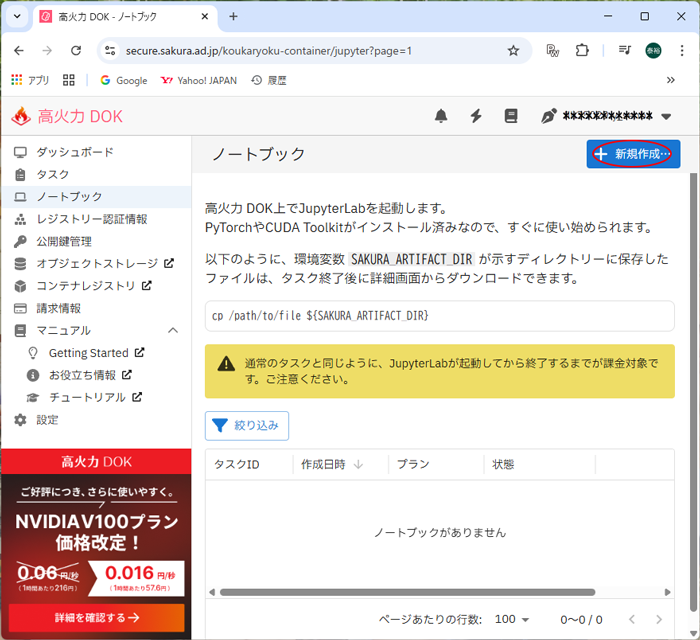Open the notifications bell icon
This screenshot has width=700, height=640.
point(441,116)
